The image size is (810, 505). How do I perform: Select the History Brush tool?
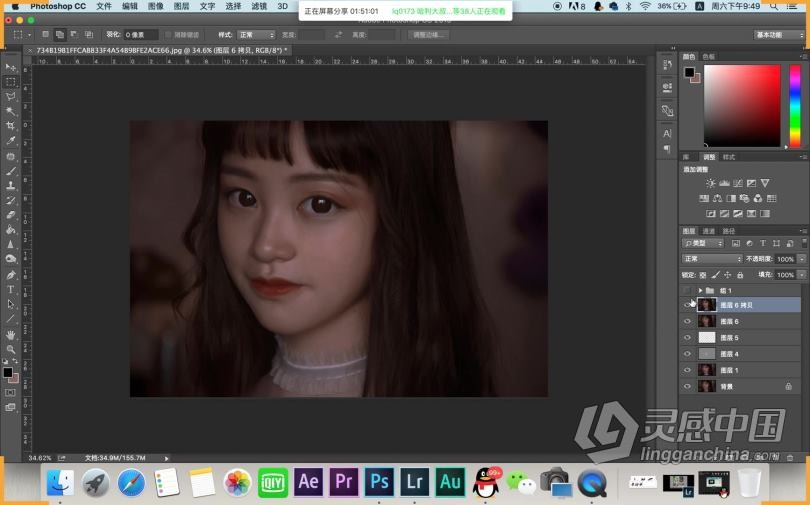click(x=10, y=200)
